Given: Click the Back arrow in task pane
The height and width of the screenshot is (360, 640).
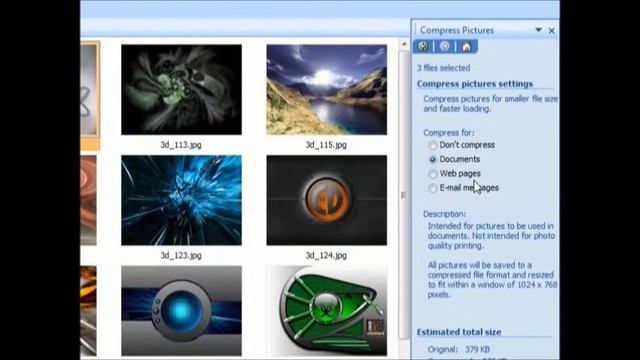Looking at the screenshot, I should (423, 46).
